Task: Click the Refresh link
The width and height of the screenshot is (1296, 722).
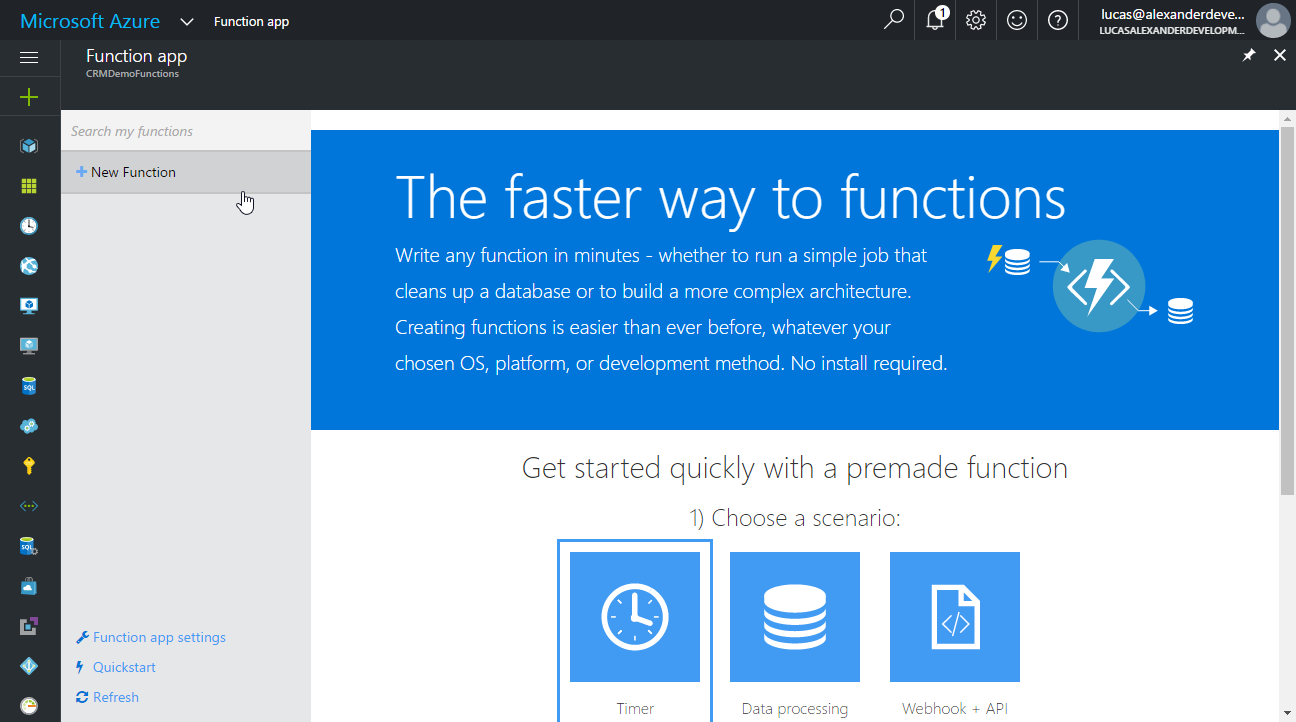Action: pyautogui.click(x=107, y=697)
